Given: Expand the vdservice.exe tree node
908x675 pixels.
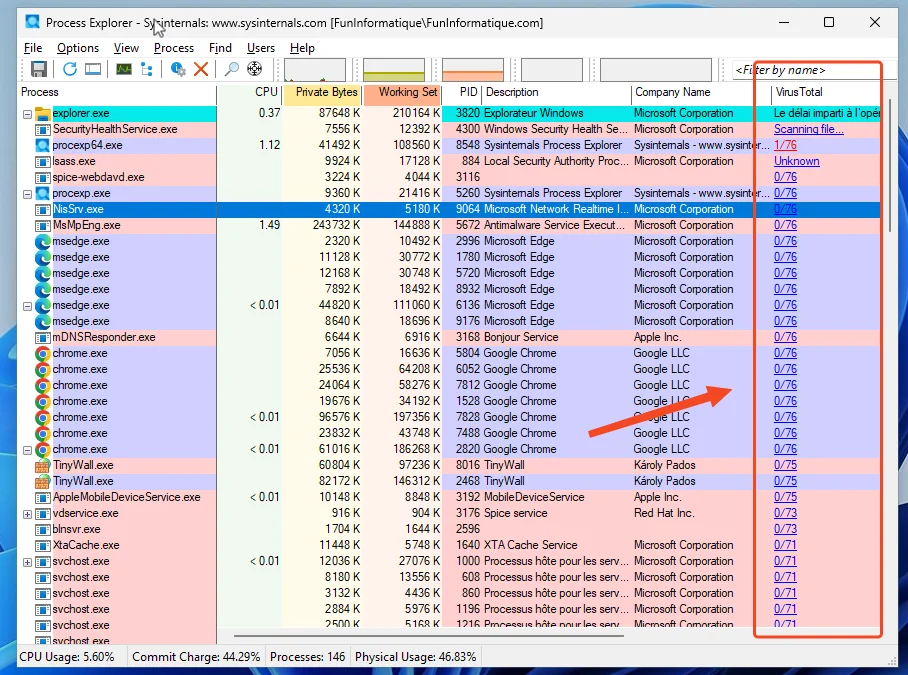Looking at the screenshot, I should (x=25, y=513).
